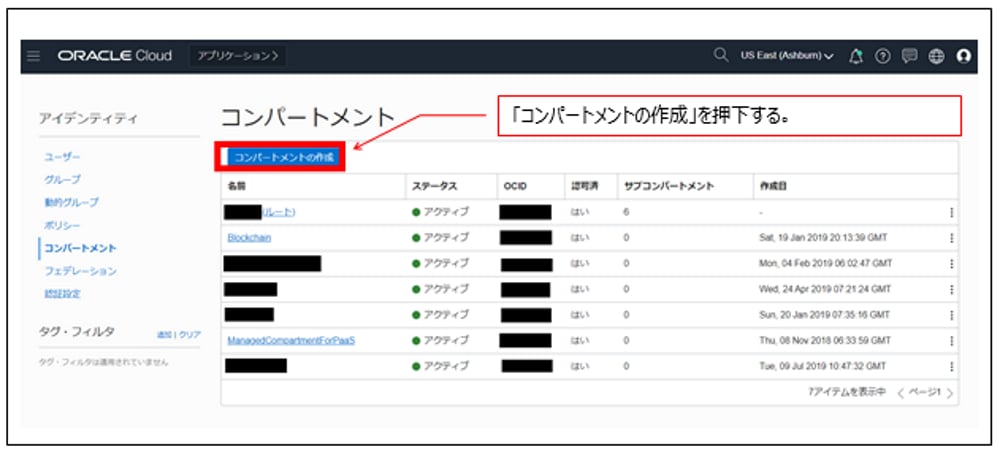
Task: Click the ManagedCompartmentForPaaS link
Action: coord(291,340)
